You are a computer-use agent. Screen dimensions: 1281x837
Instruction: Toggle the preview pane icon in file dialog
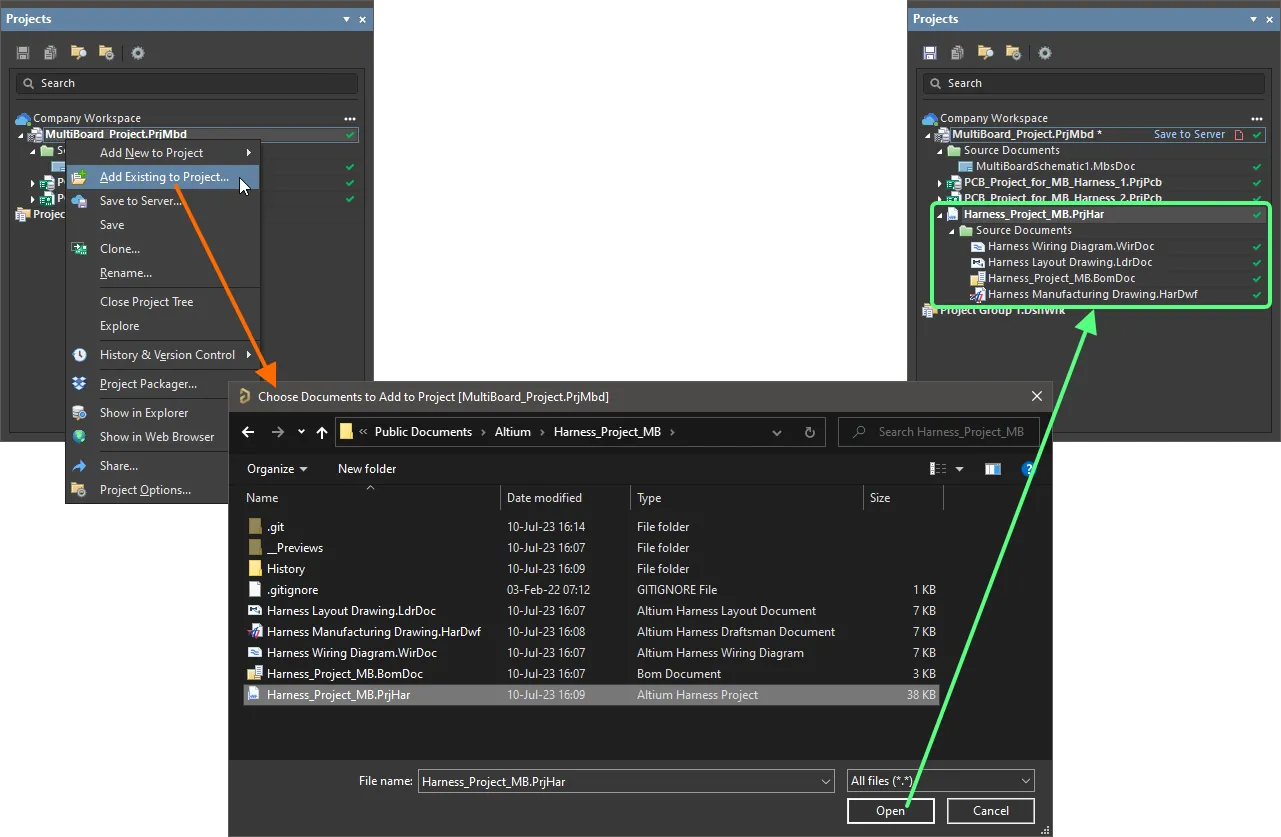click(x=992, y=468)
